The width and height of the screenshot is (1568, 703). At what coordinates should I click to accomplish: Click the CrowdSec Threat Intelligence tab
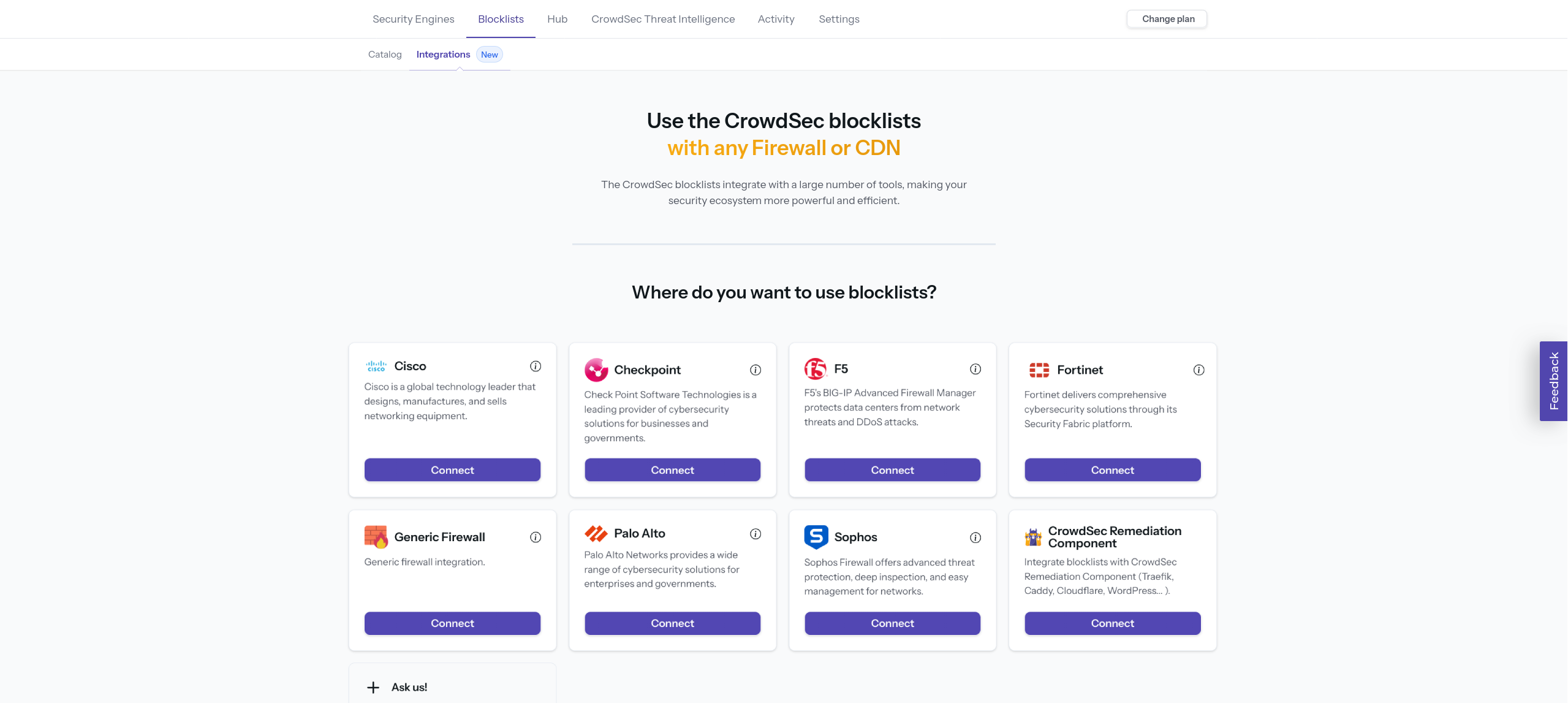663,18
